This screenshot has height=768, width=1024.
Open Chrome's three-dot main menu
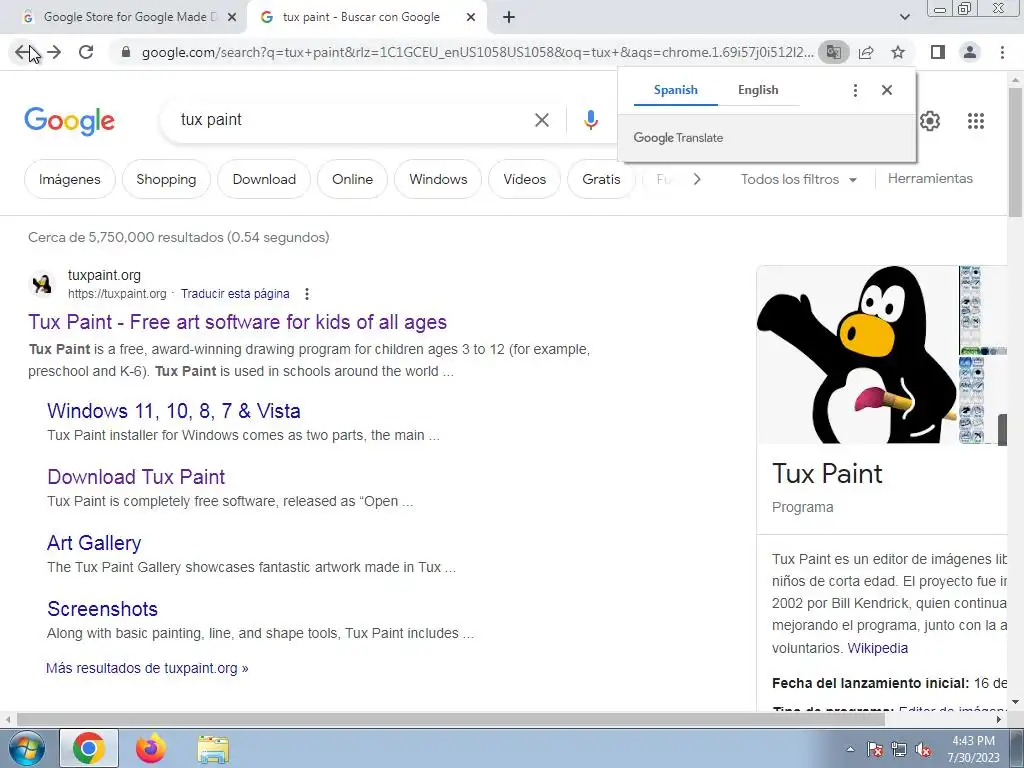click(1002, 52)
